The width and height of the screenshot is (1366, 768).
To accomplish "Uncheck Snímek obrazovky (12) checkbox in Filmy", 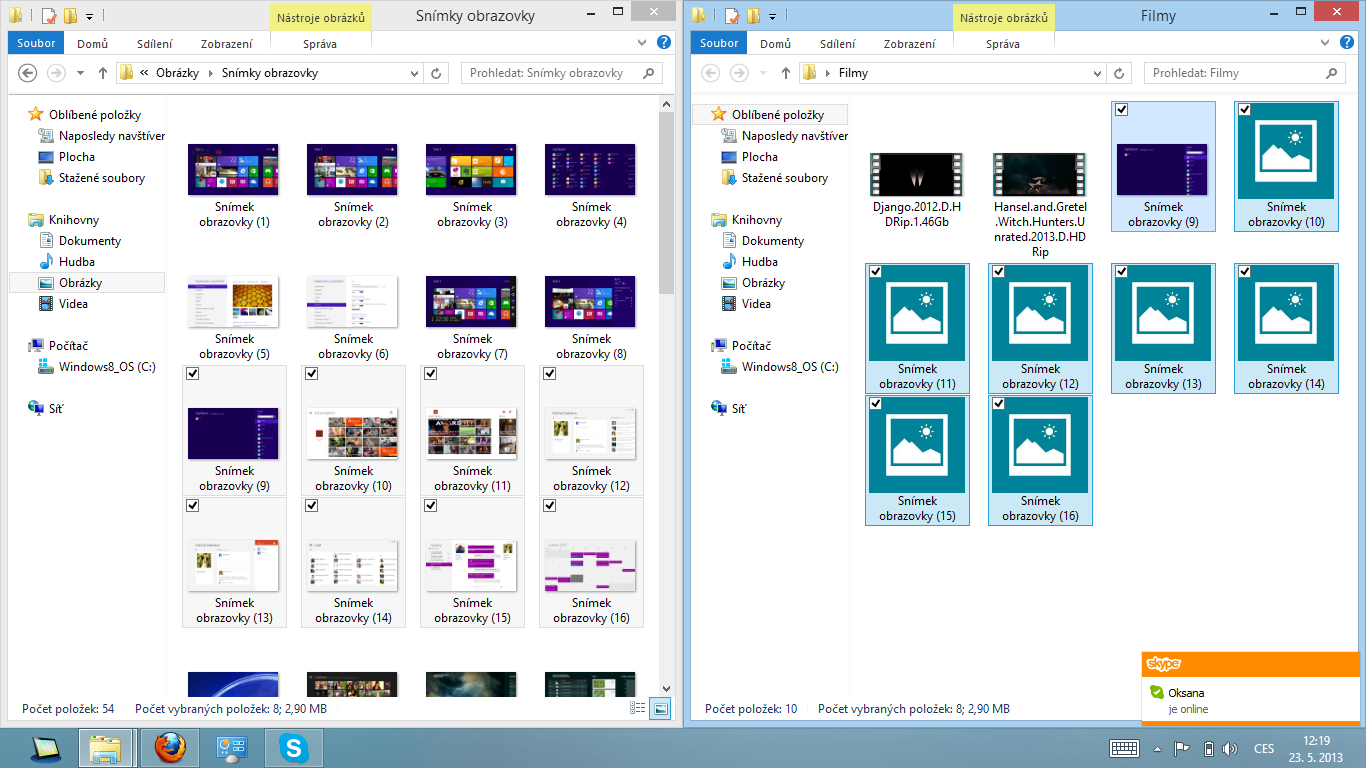I will pos(998,272).
